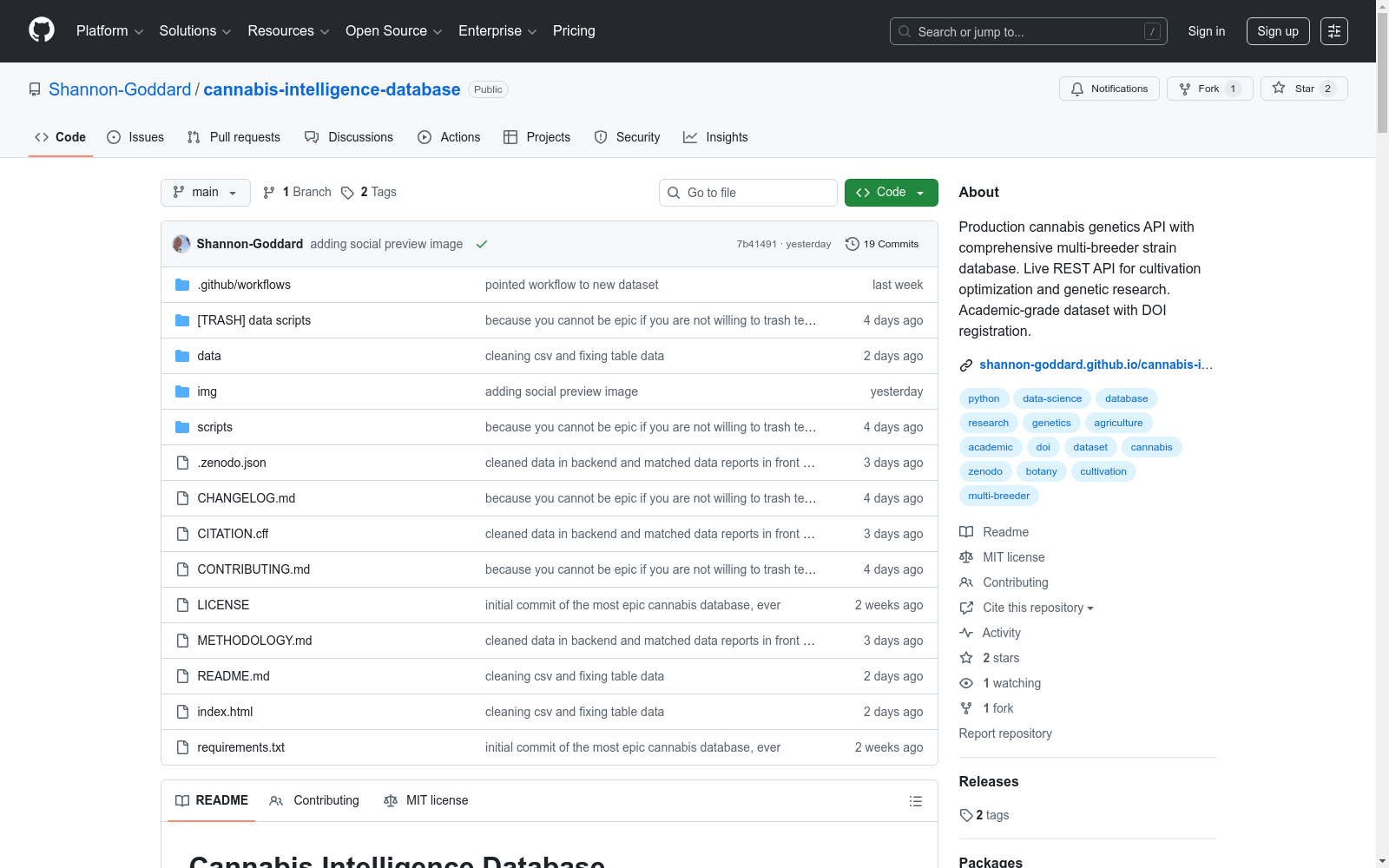
Task: Click the Go to file search field
Action: coord(748,193)
